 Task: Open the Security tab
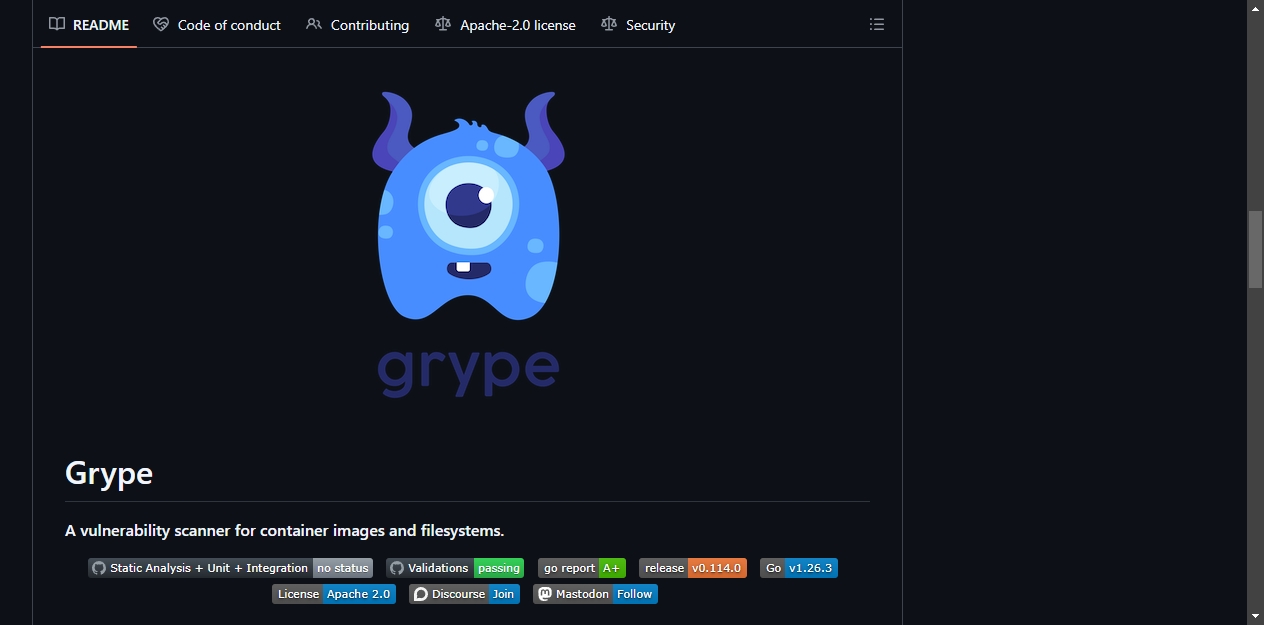pyautogui.click(x=638, y=25)
